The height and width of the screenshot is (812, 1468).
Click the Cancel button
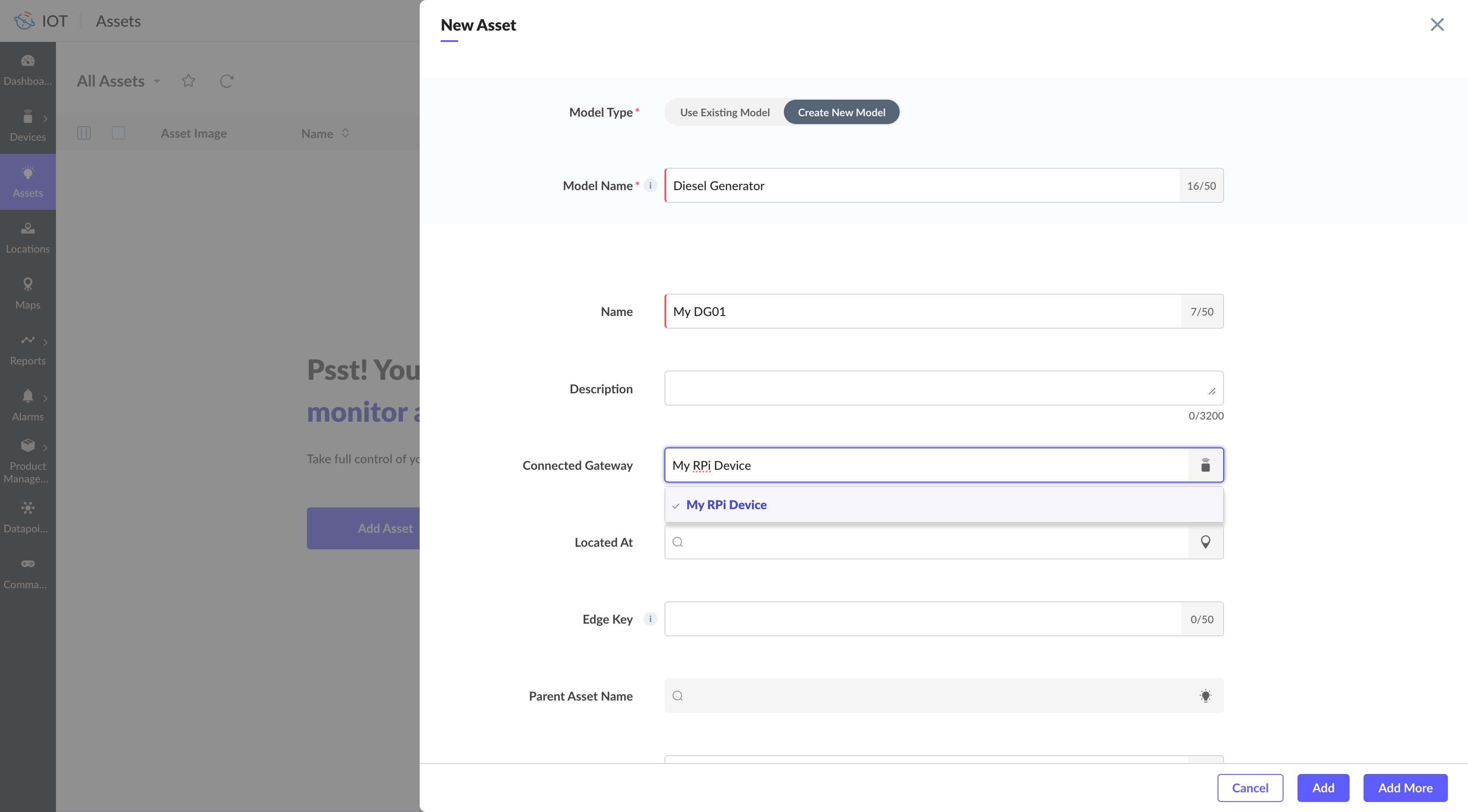(1250, 788)
